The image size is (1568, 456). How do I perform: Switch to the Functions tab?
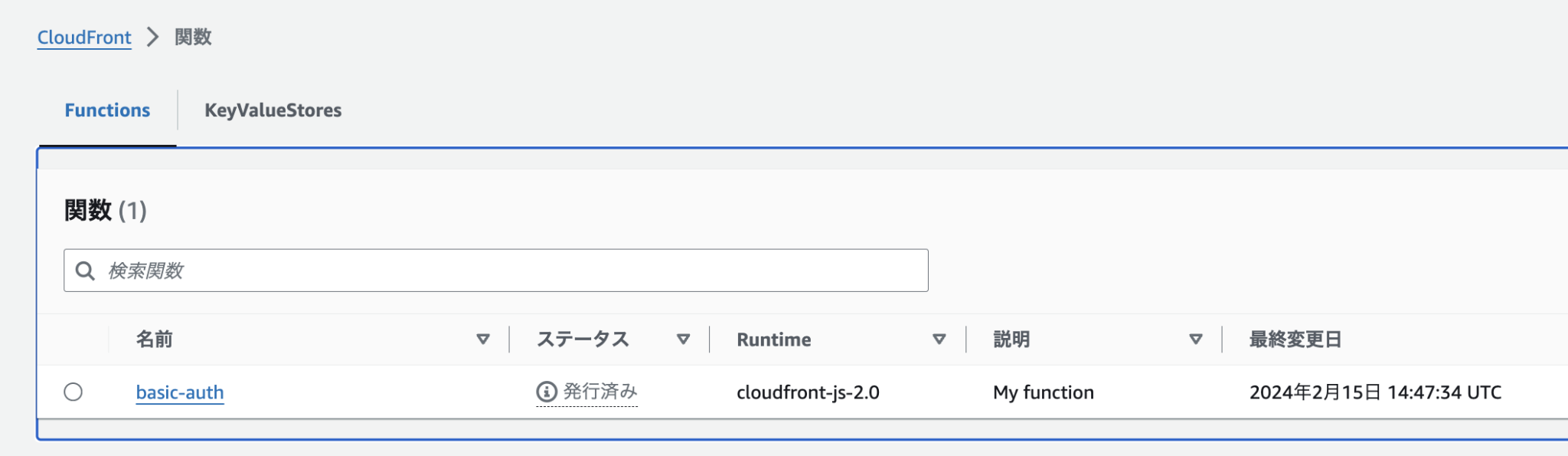coord(107,110)
